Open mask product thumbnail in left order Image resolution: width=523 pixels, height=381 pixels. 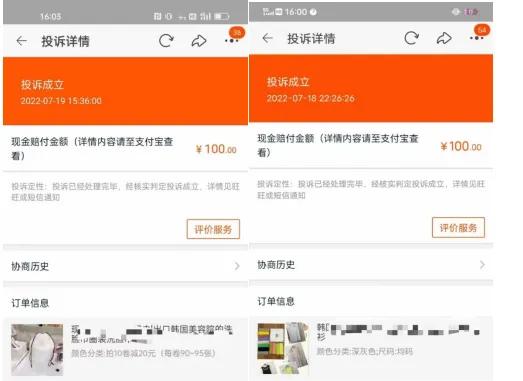(37, 350)
